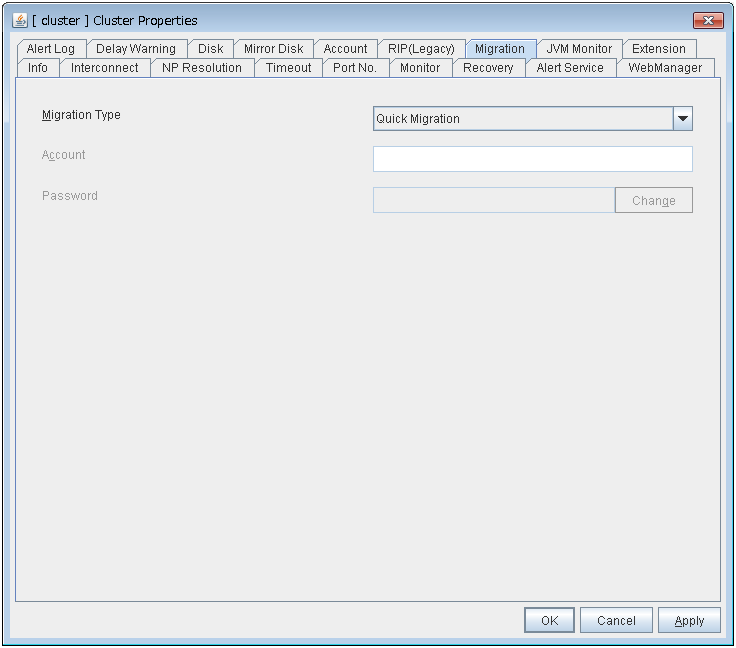Open the Delay Warning tab
This screenshot has height=648, width=736.
click(x=136, y=49)
